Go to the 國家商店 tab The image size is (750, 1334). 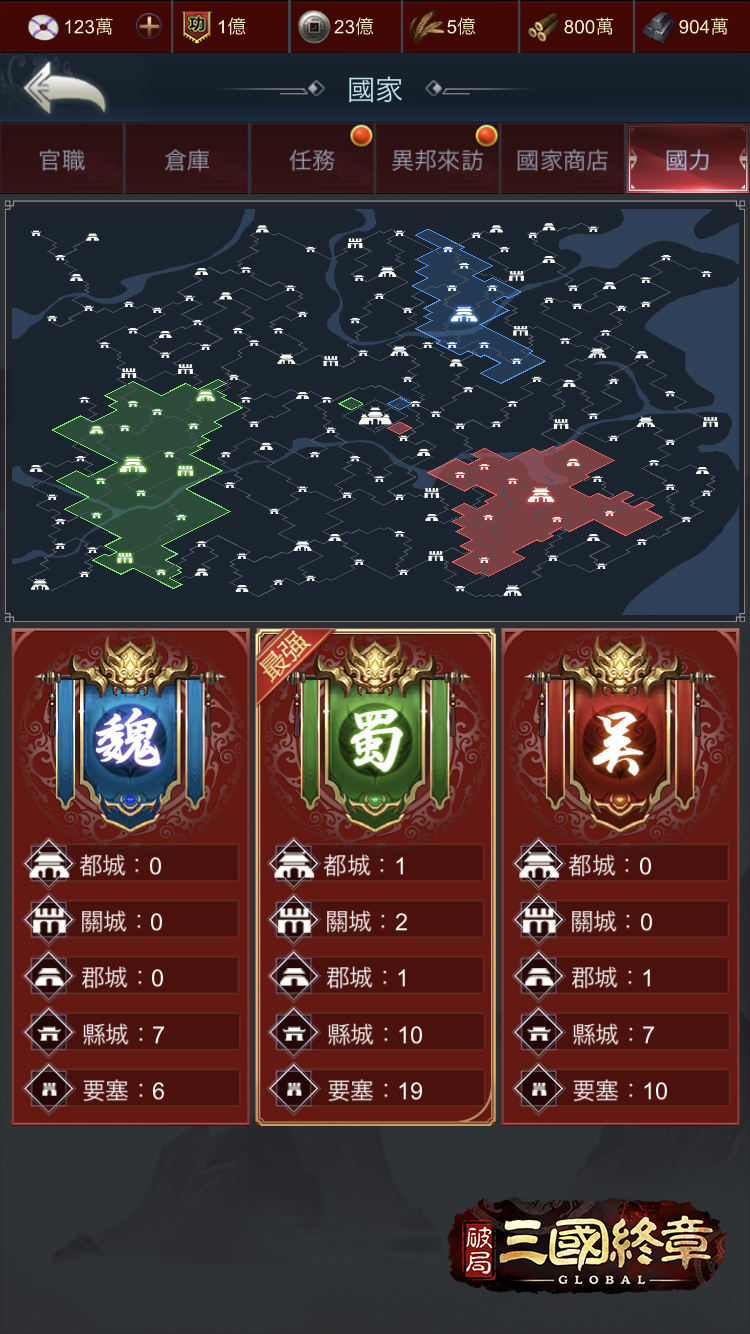(562, 160)
